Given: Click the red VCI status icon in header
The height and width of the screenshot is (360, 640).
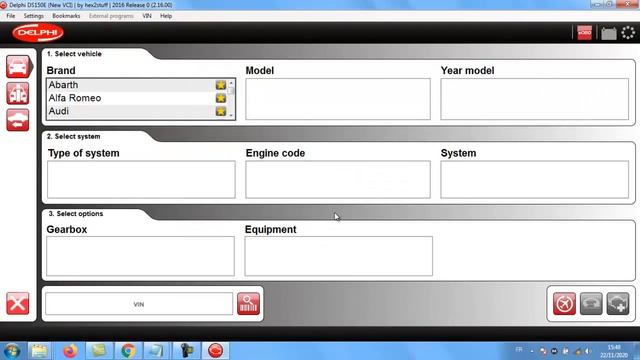Looking at the screenshot, I should tap(584, 33).
